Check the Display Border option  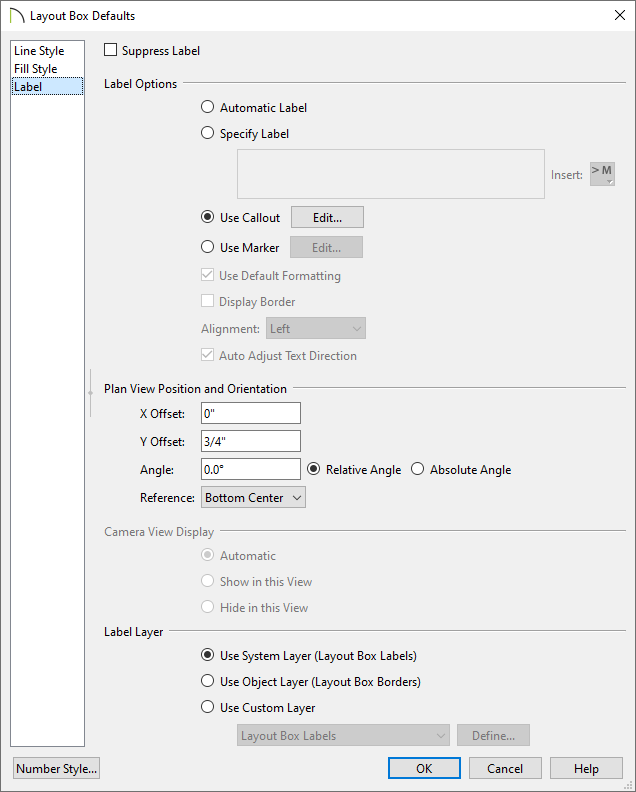207,301
